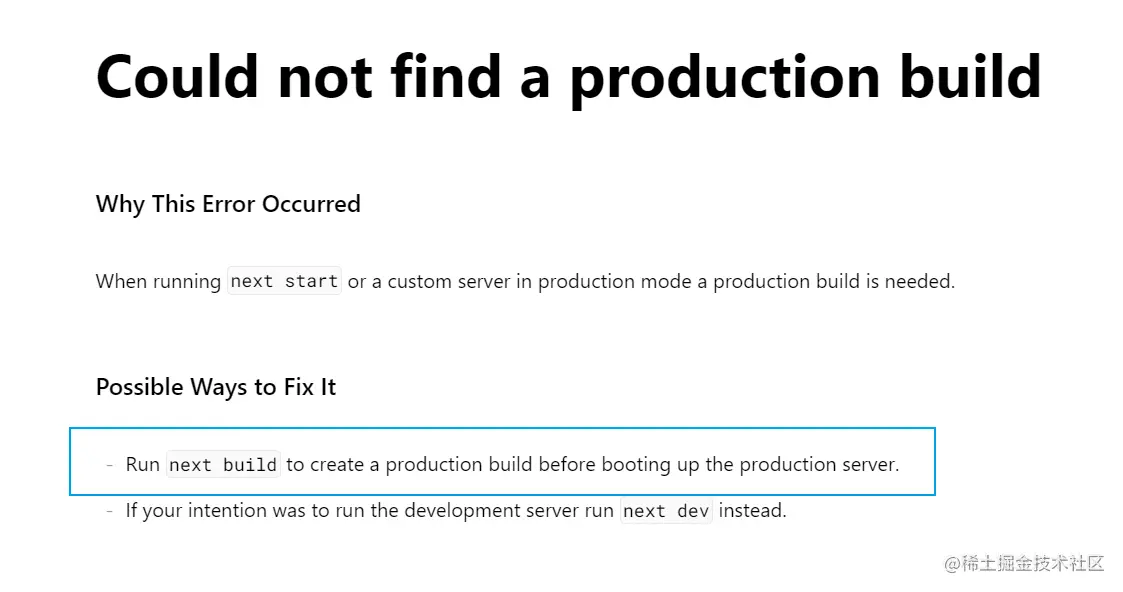The image size is (1123, 592).
Task: Click the highlighted 'Run next build' list item
Action: 502,461
